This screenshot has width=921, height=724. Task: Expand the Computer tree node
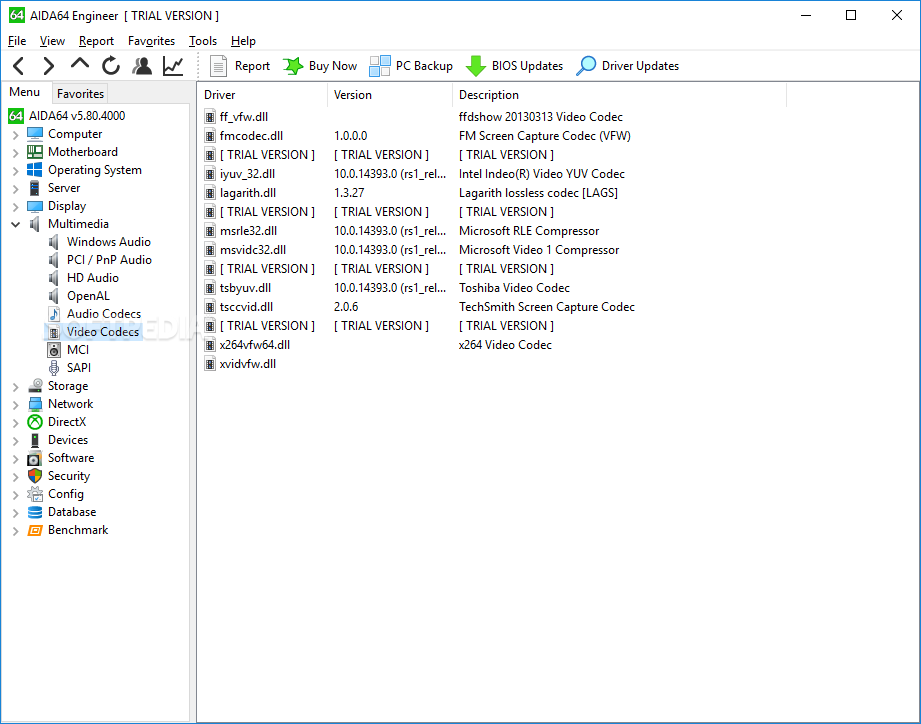click(16, 135)
